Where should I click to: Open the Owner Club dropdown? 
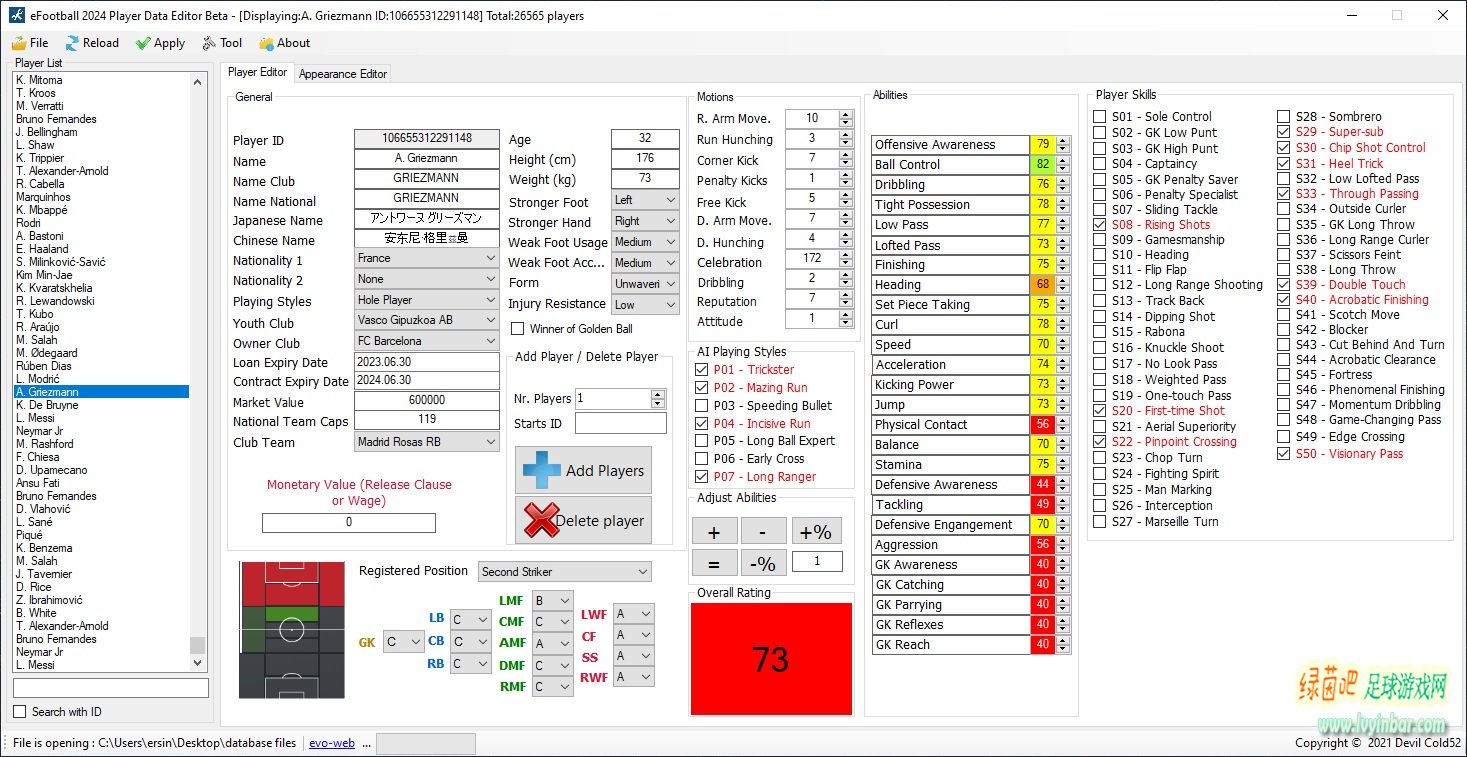tap(427, 341)
